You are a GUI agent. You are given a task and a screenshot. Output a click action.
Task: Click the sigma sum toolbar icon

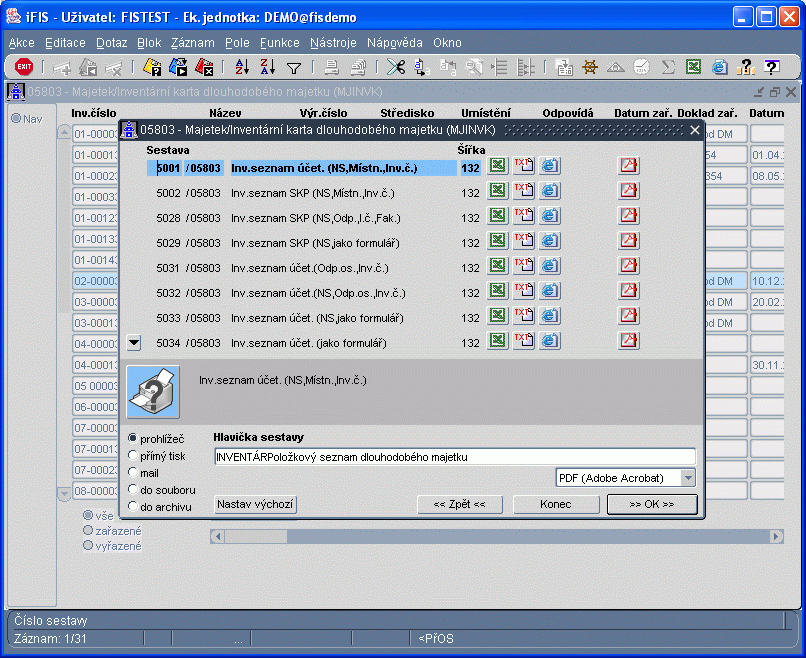pyautogui.click(x=668, y=67)
